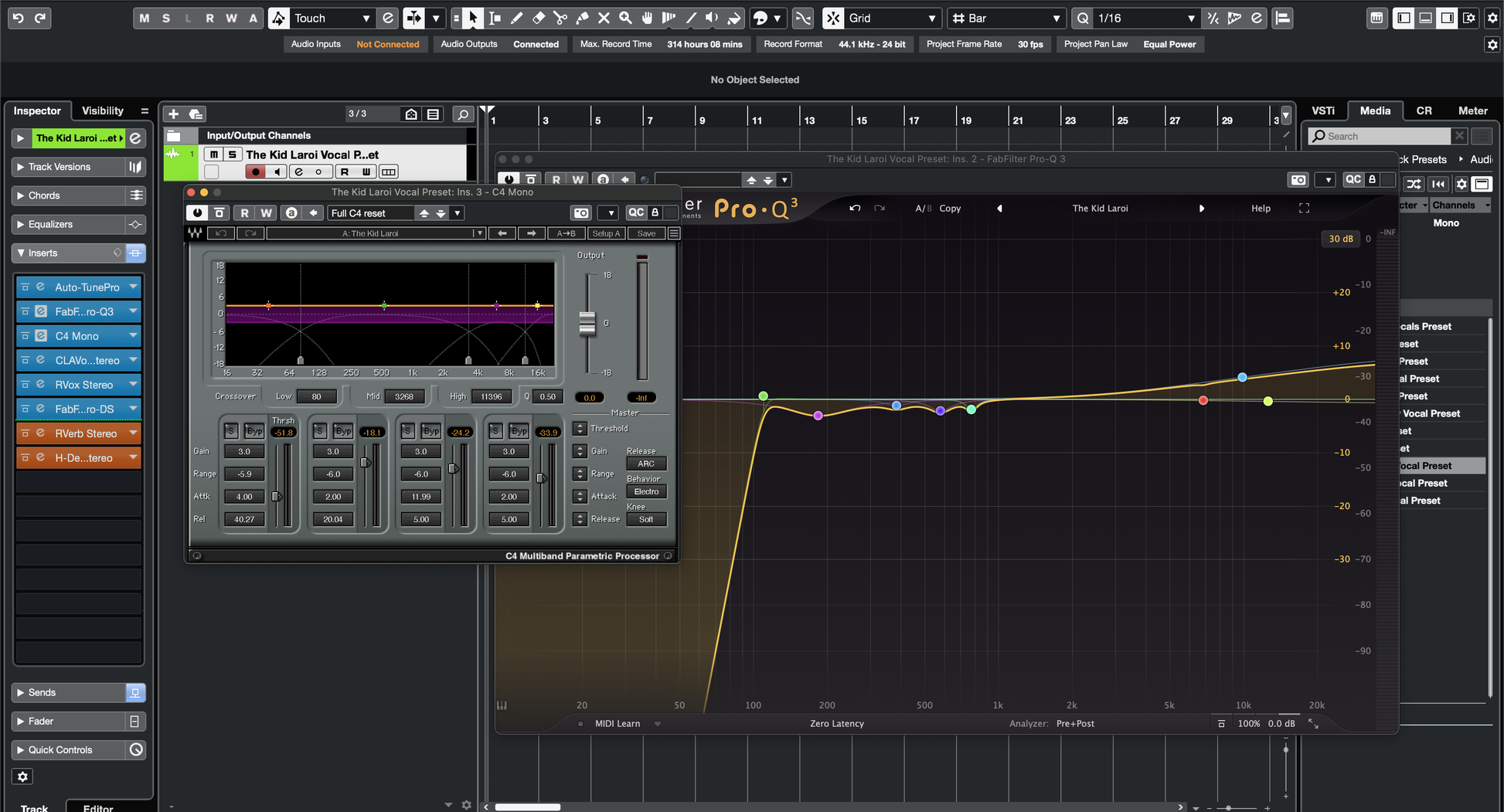The width and height of the screenshot is (1504, 812).
Task: Click Record Enable on the vocal track
Action: (x=255, y=172)
